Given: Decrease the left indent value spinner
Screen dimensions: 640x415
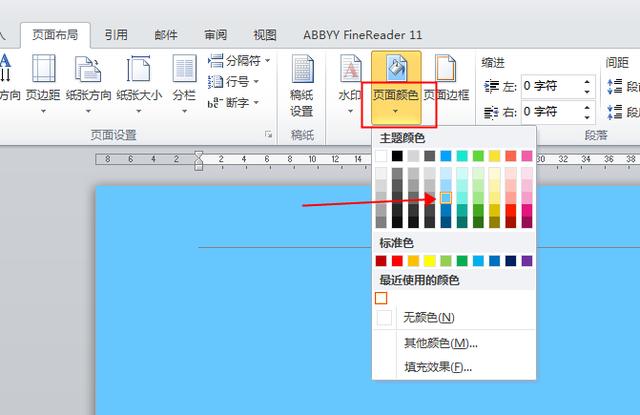Looking at the screenshot, I should point(587,92).
